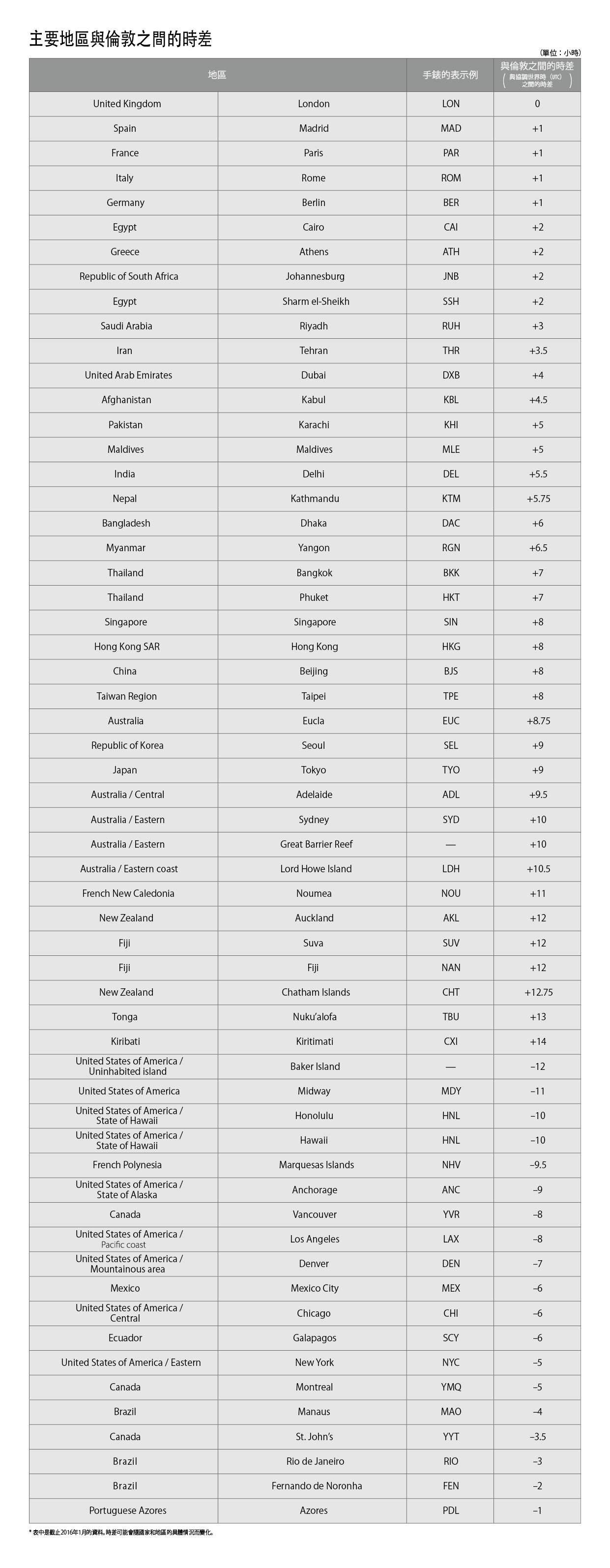Select the Chatham Islands cell

pyautogui.click(x=316, y=992)
